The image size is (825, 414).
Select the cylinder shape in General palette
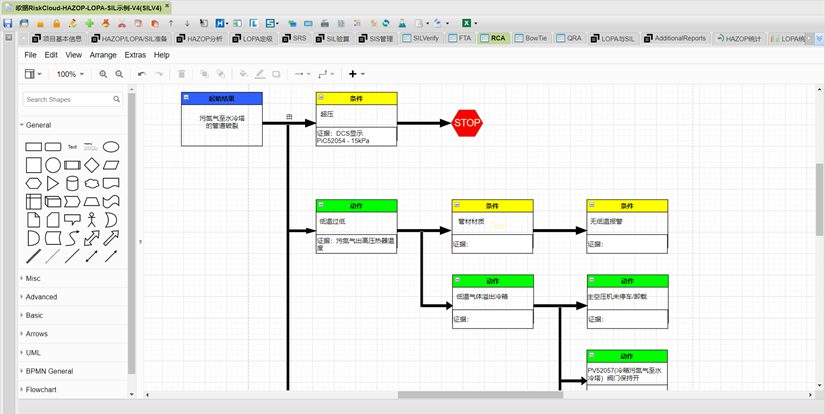coord(72,183)
